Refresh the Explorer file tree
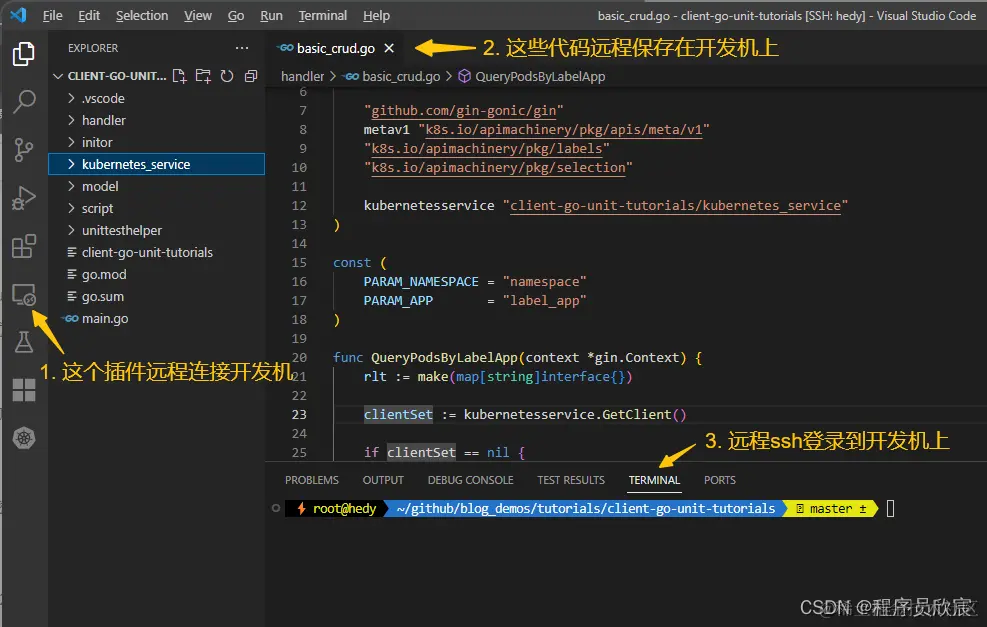Viewport: 987px width, 627px height. (227, 76)
